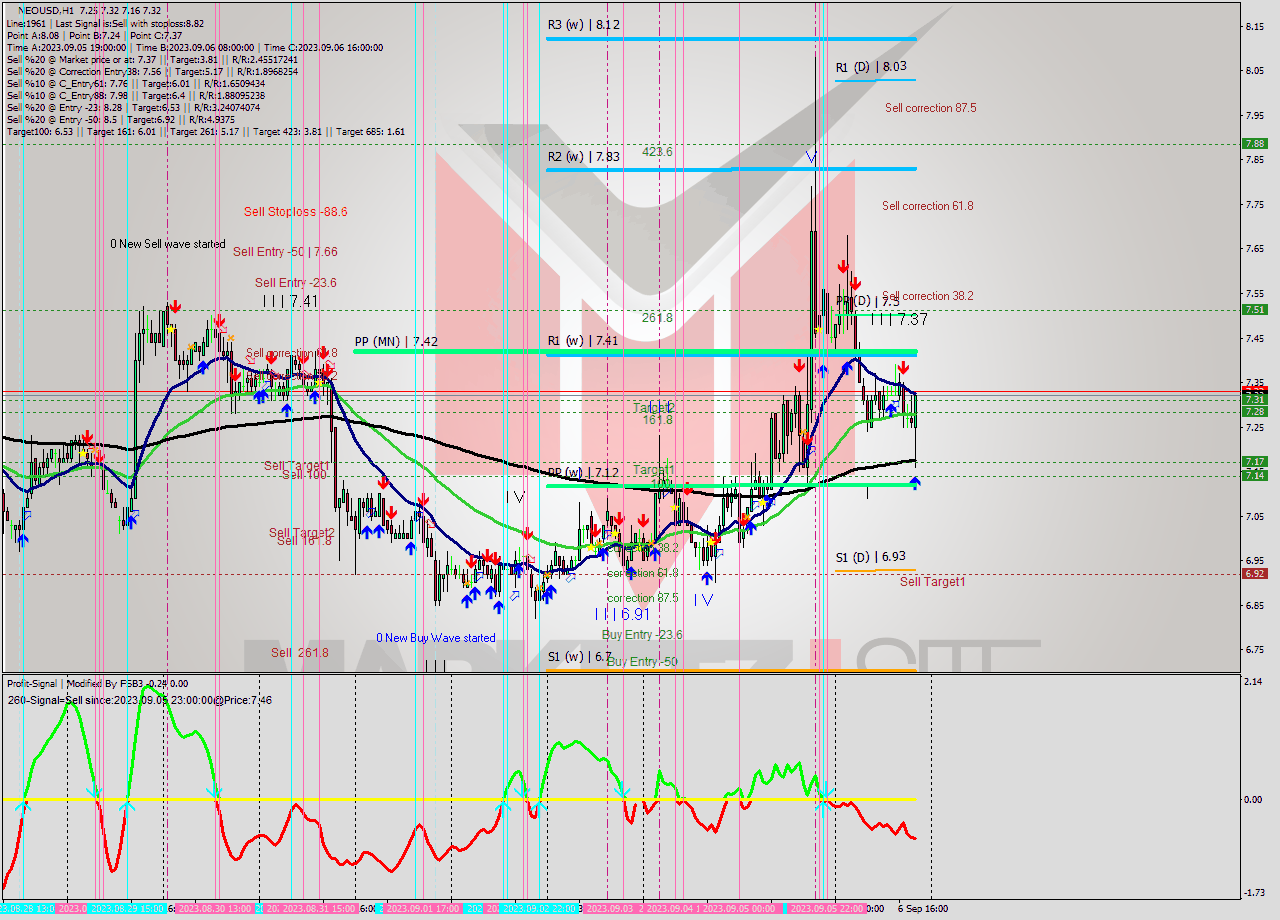Image resolution: width=1280 pixels, height=920 pixels.
Task: Click the '| | | 7.37' wave label
Action: click(x=898, y=320)
